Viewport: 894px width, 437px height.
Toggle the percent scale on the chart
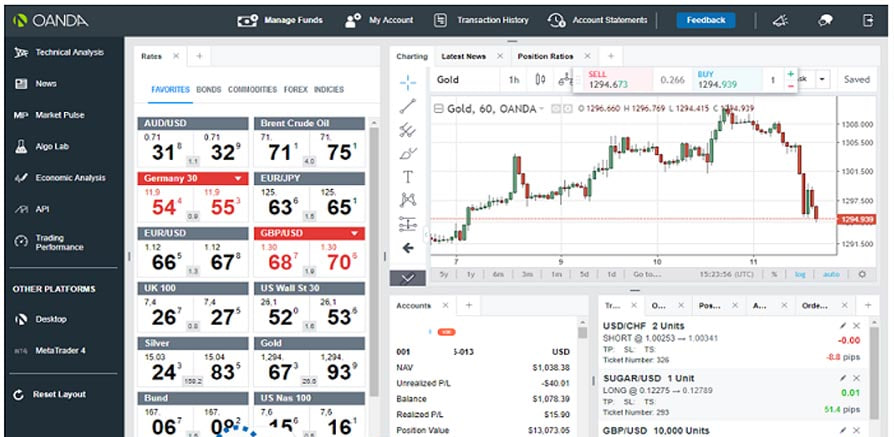click(x=774, y=274)
